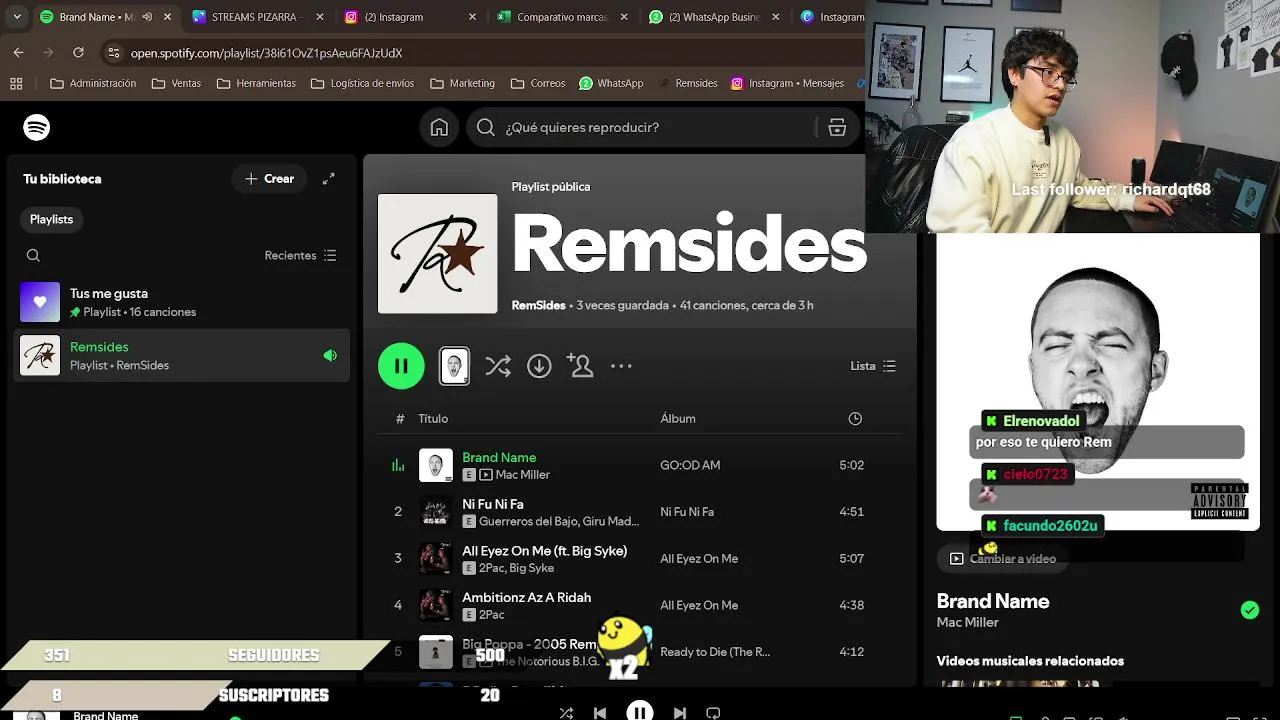Open the Spotify logo home link

pyautogui.click(x=37, y=127)
